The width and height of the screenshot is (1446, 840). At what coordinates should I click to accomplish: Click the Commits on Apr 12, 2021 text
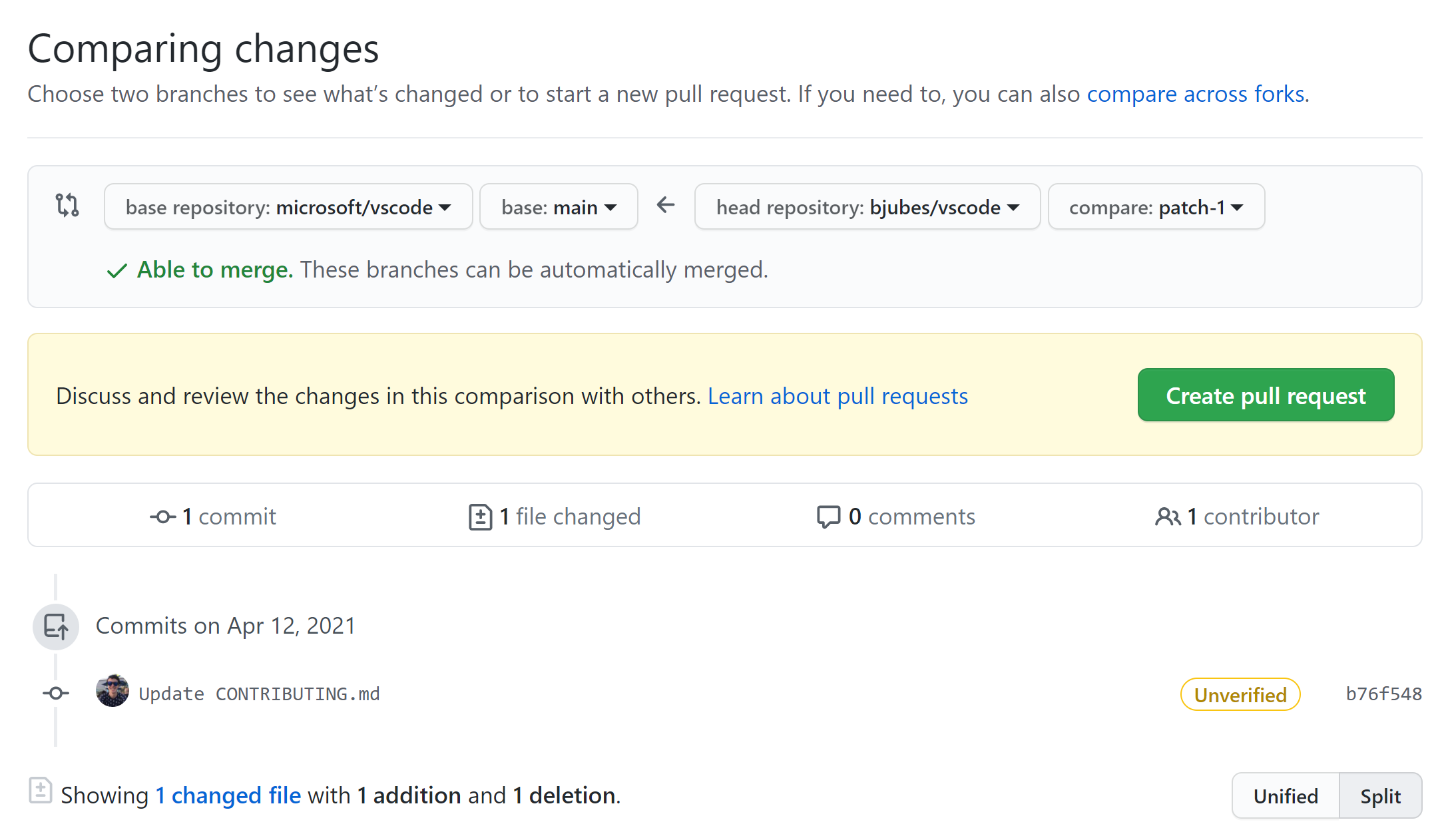[x=226, y=626]
